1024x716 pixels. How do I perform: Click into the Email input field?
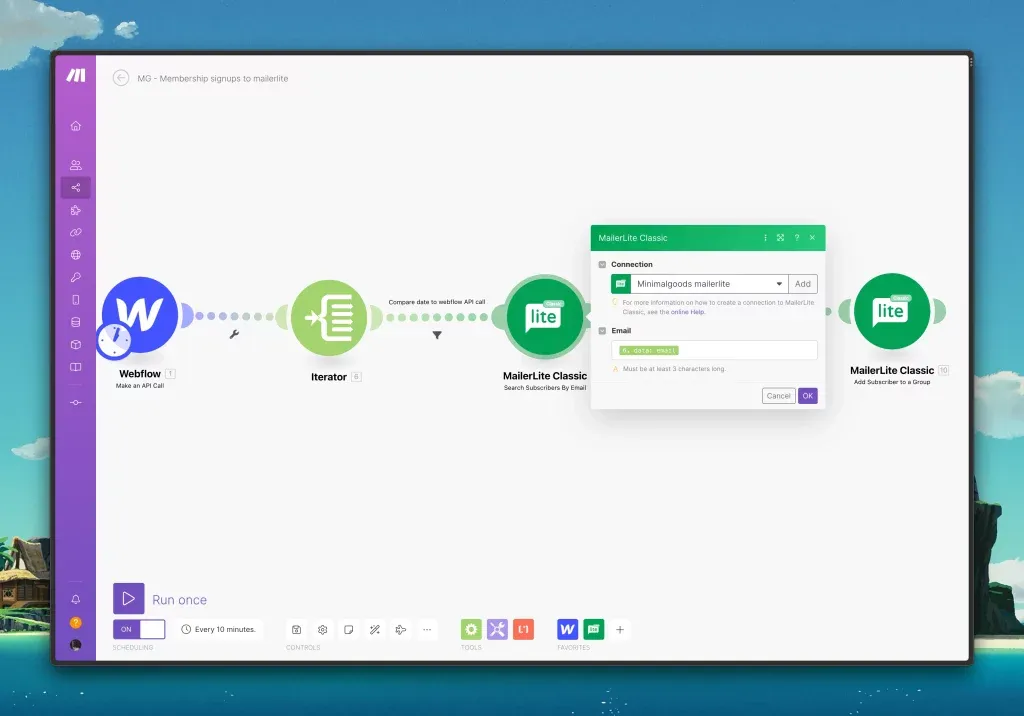pos(714,350)
